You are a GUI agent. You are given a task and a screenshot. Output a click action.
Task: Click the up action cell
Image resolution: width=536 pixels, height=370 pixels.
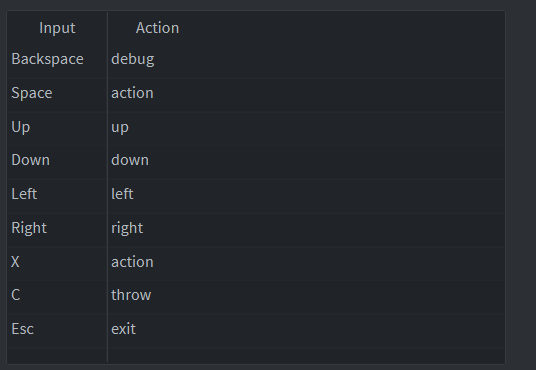306,127
